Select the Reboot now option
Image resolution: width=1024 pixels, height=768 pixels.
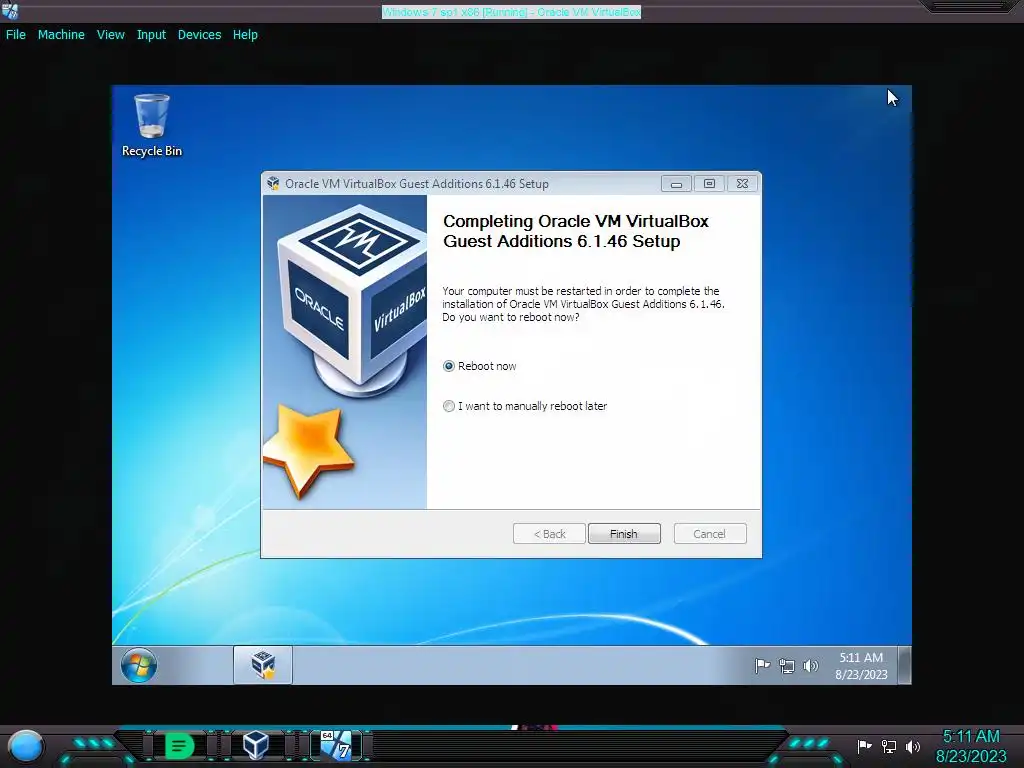(x=479, y=366)
